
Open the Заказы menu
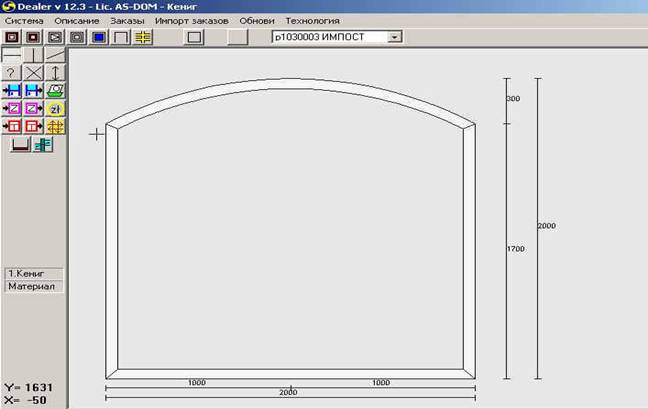127,21
